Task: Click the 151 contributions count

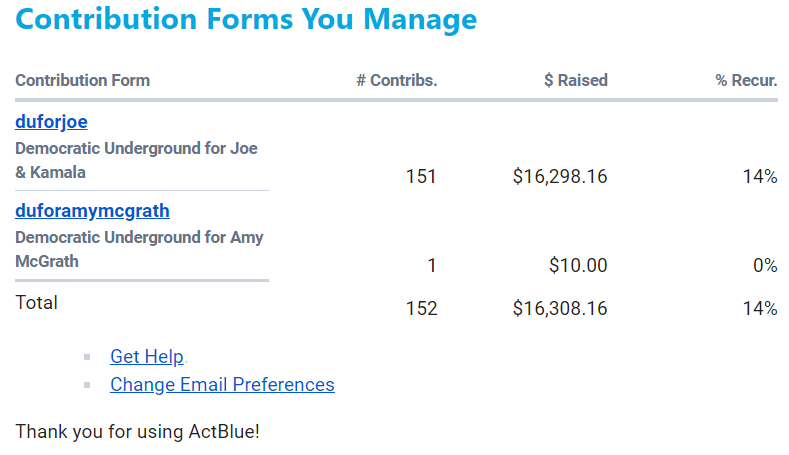Action: pos(421,177)
